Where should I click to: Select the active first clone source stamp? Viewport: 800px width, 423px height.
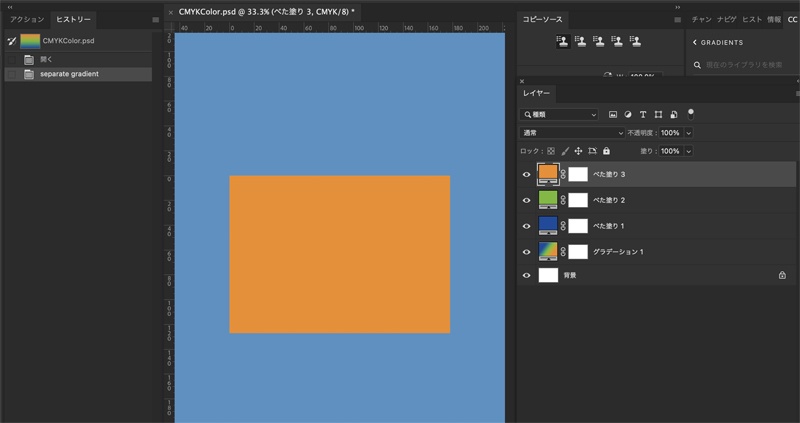tap(563, 41)
